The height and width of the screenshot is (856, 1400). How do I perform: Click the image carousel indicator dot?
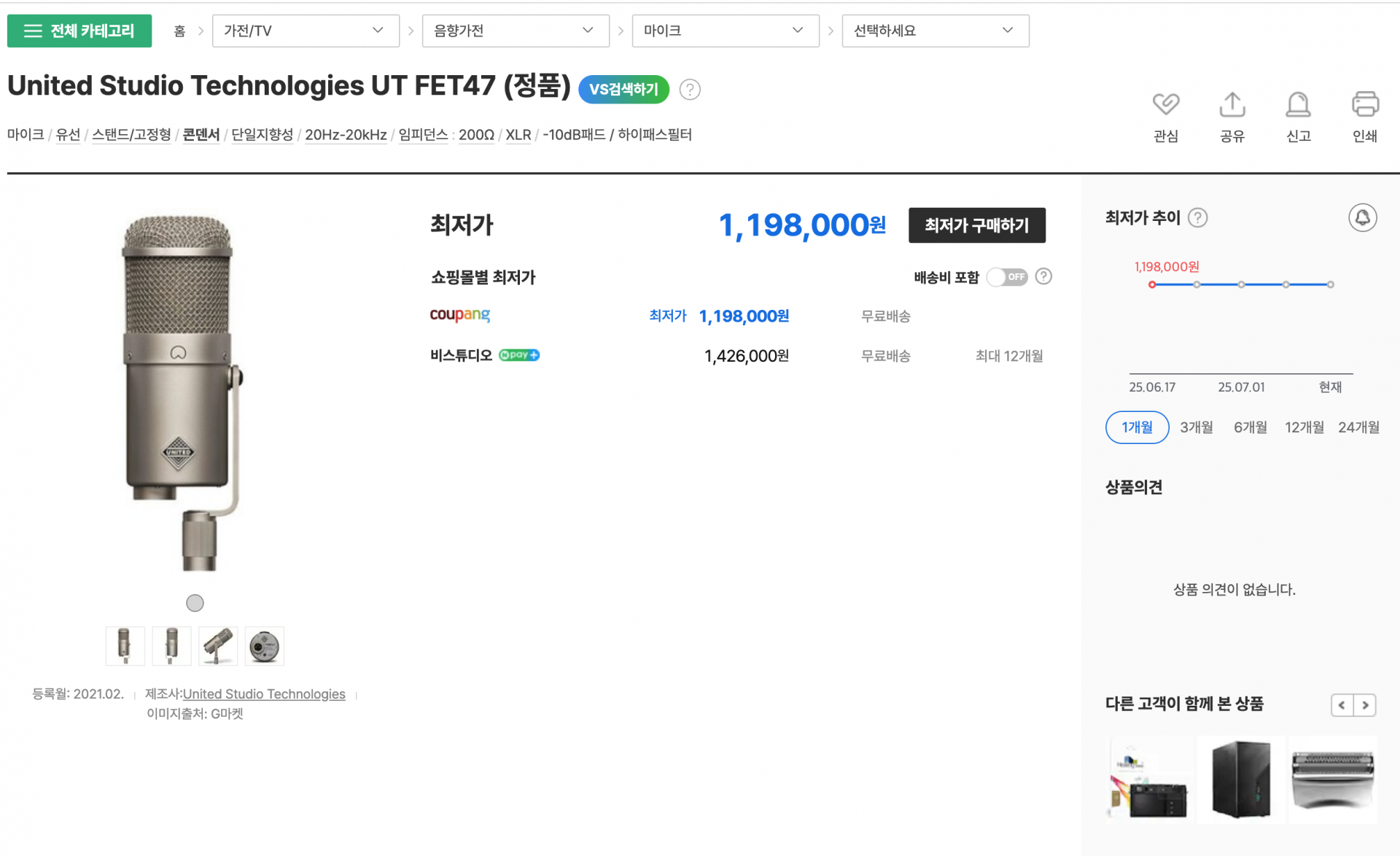tap(195, 603)
